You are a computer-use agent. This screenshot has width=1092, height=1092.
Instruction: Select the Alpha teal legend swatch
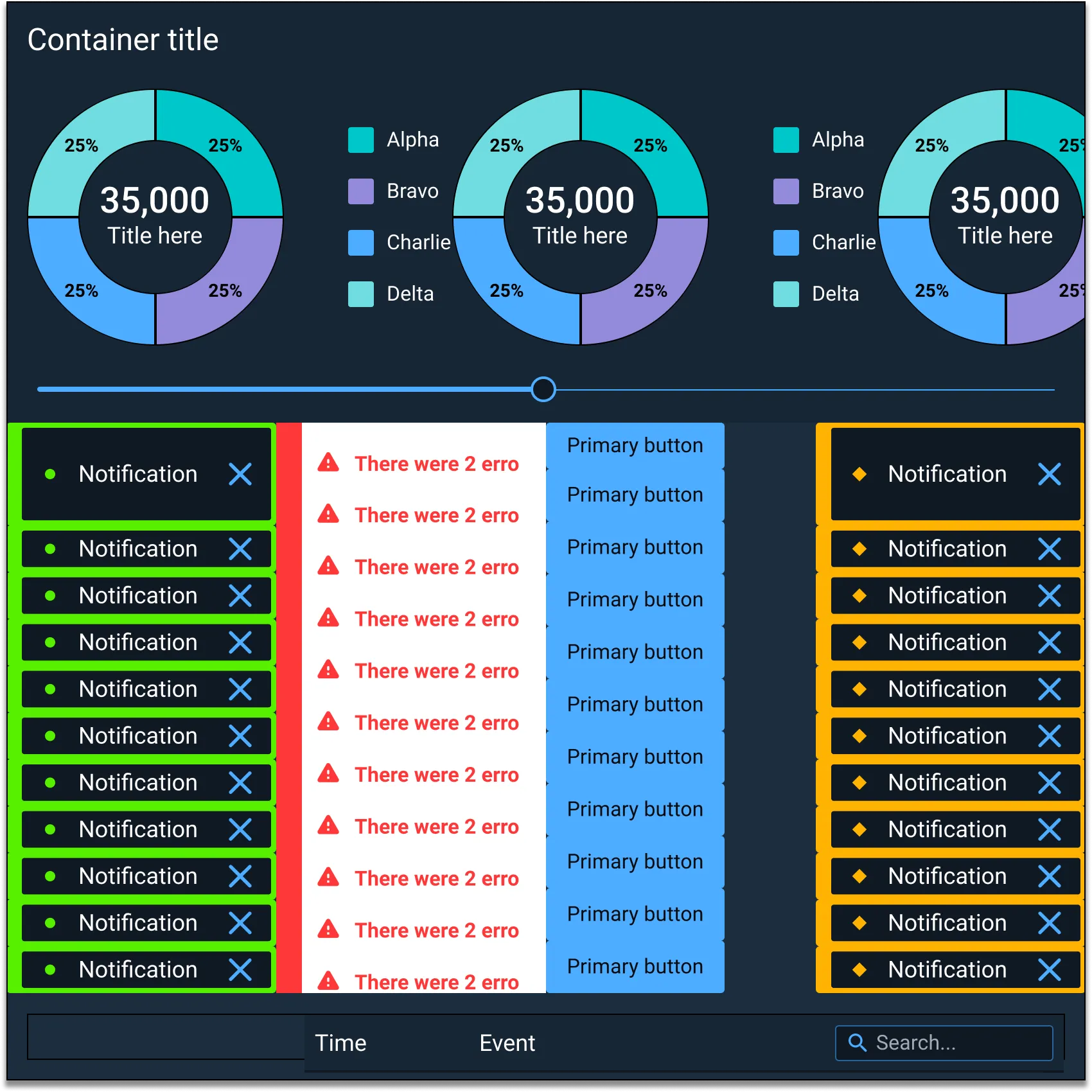361,139
